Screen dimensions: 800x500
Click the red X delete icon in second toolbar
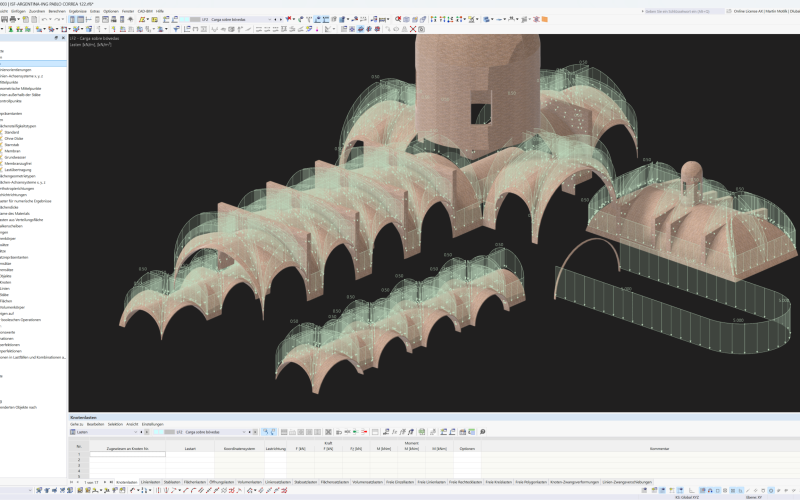click(413, 29)
